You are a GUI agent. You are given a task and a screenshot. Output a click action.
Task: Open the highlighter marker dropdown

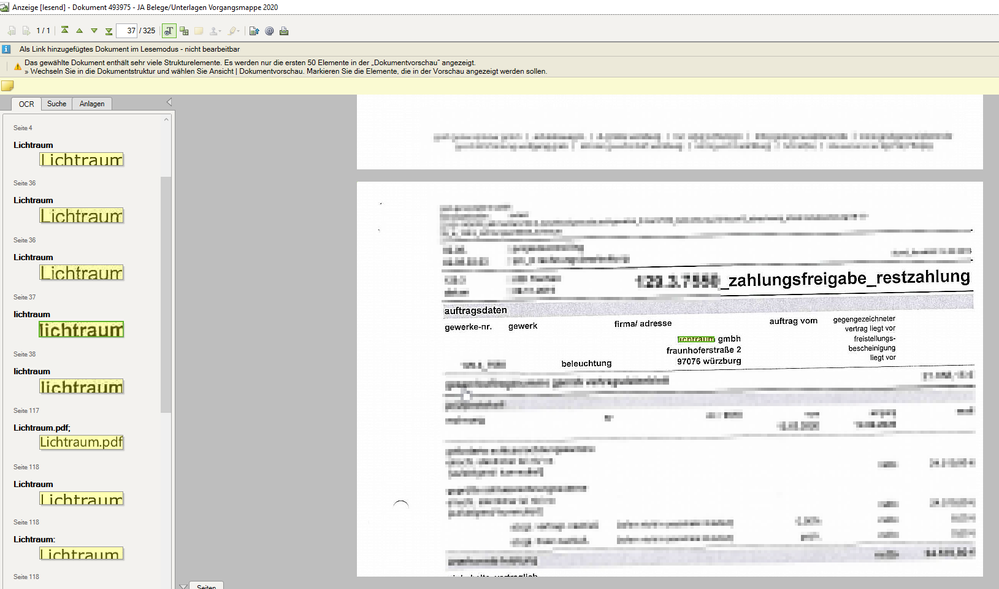pos(234,31)
